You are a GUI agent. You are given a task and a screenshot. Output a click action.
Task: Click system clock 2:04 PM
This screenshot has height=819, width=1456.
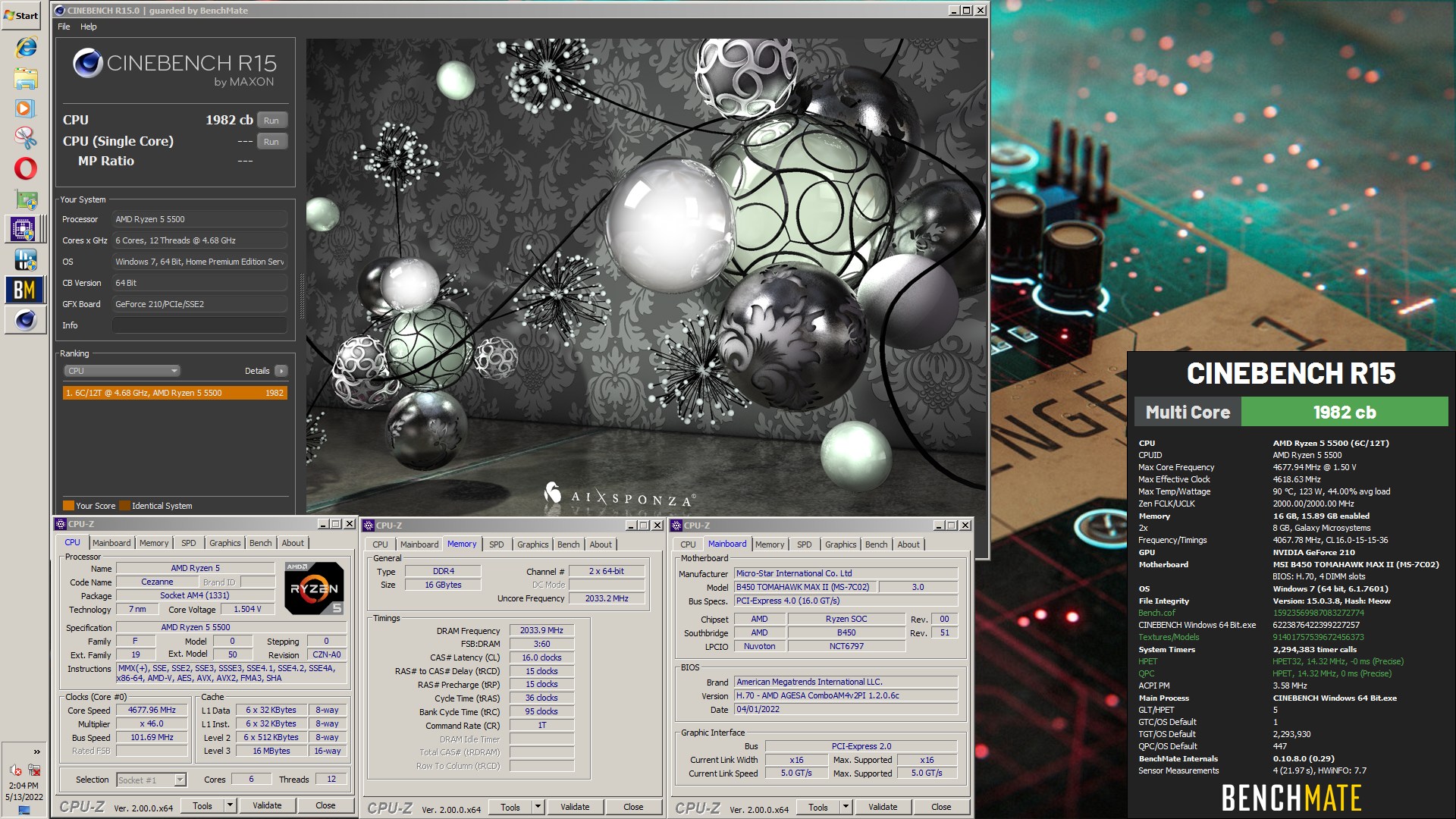tap(24, 786)
